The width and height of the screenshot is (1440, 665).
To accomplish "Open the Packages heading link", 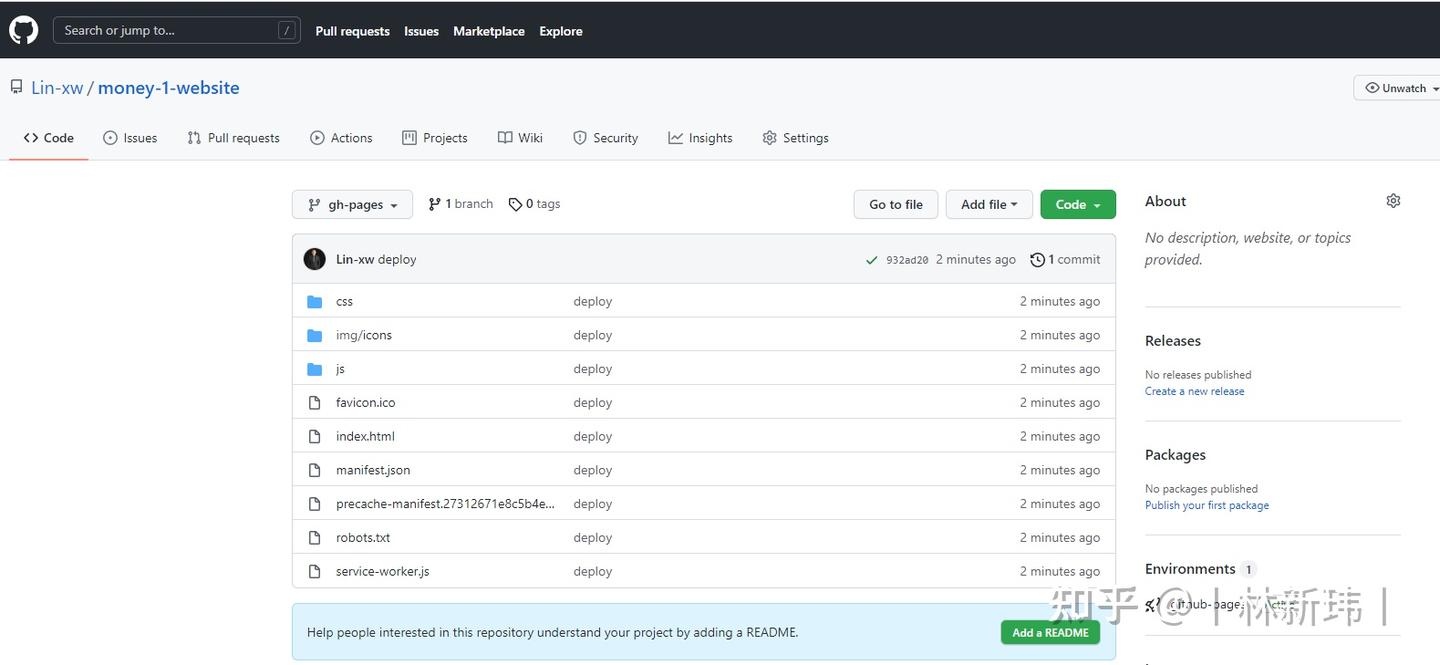I will [x=1175, y=455].
